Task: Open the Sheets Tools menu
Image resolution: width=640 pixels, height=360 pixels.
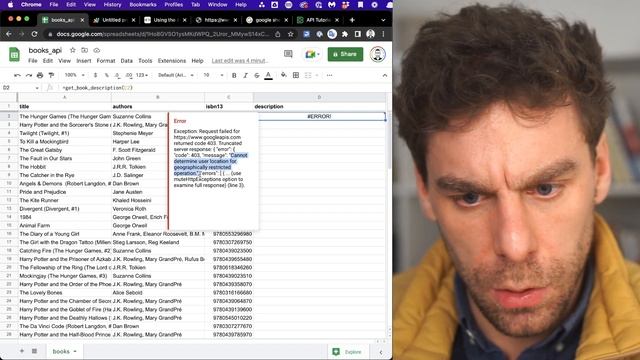Action: pyautogui.click(x=145, y=60)
